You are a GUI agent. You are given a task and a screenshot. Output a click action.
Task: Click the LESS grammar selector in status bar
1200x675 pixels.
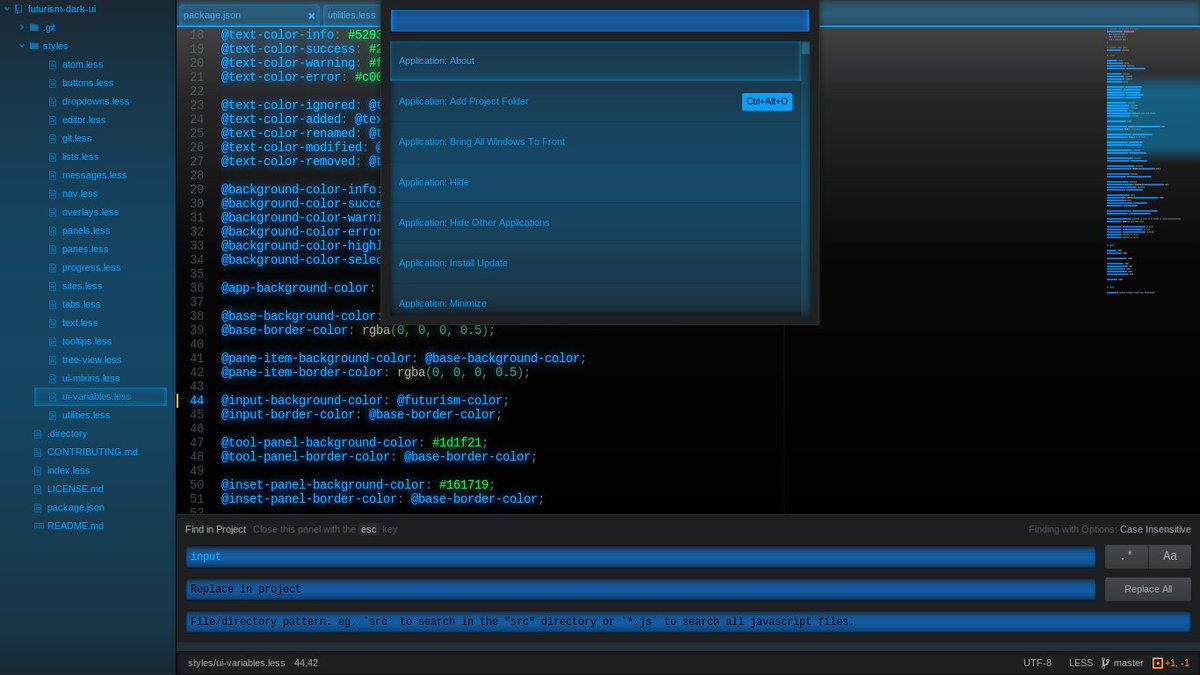point(1080,663)
